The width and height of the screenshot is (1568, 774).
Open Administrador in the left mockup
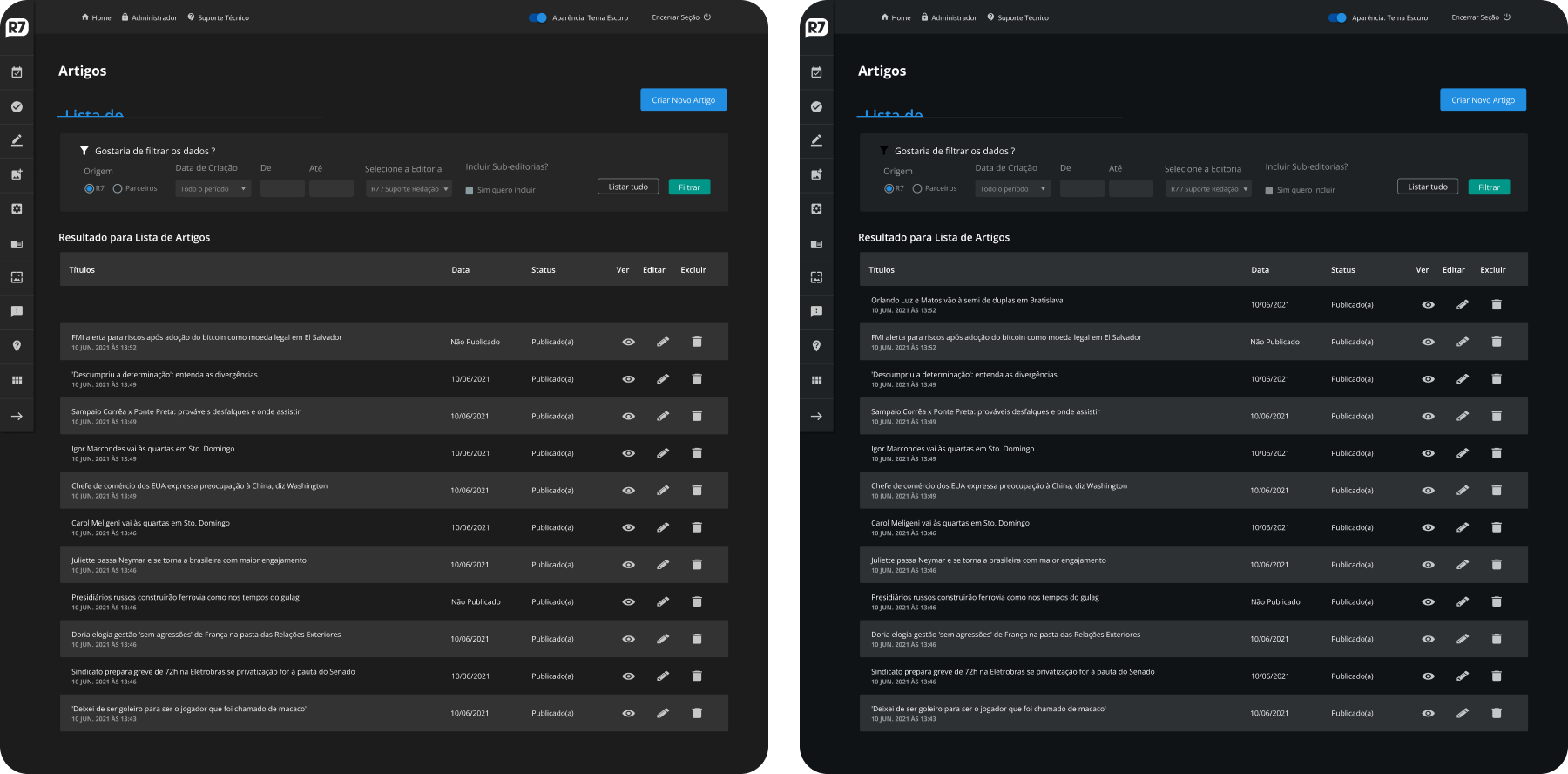pyautogui.click(x=150, y=17)
